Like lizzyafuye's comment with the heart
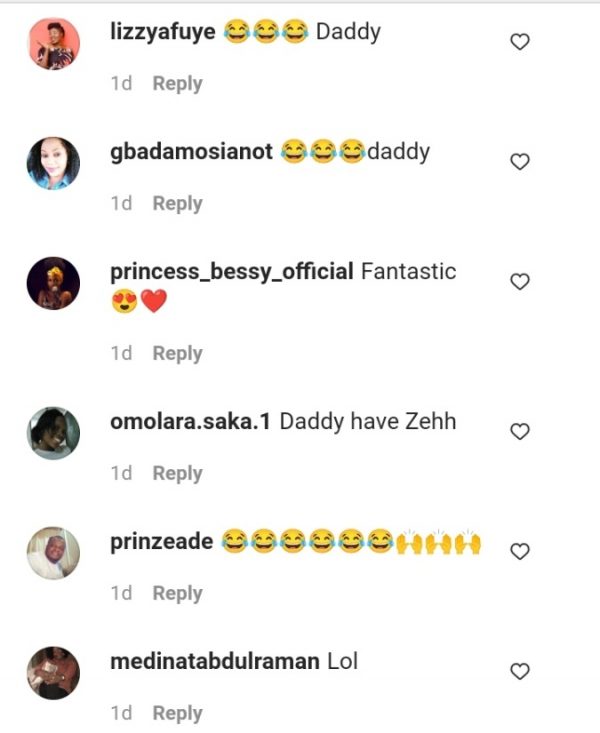Viewport: 600px width, 733px height. click(x=519, y=42)
